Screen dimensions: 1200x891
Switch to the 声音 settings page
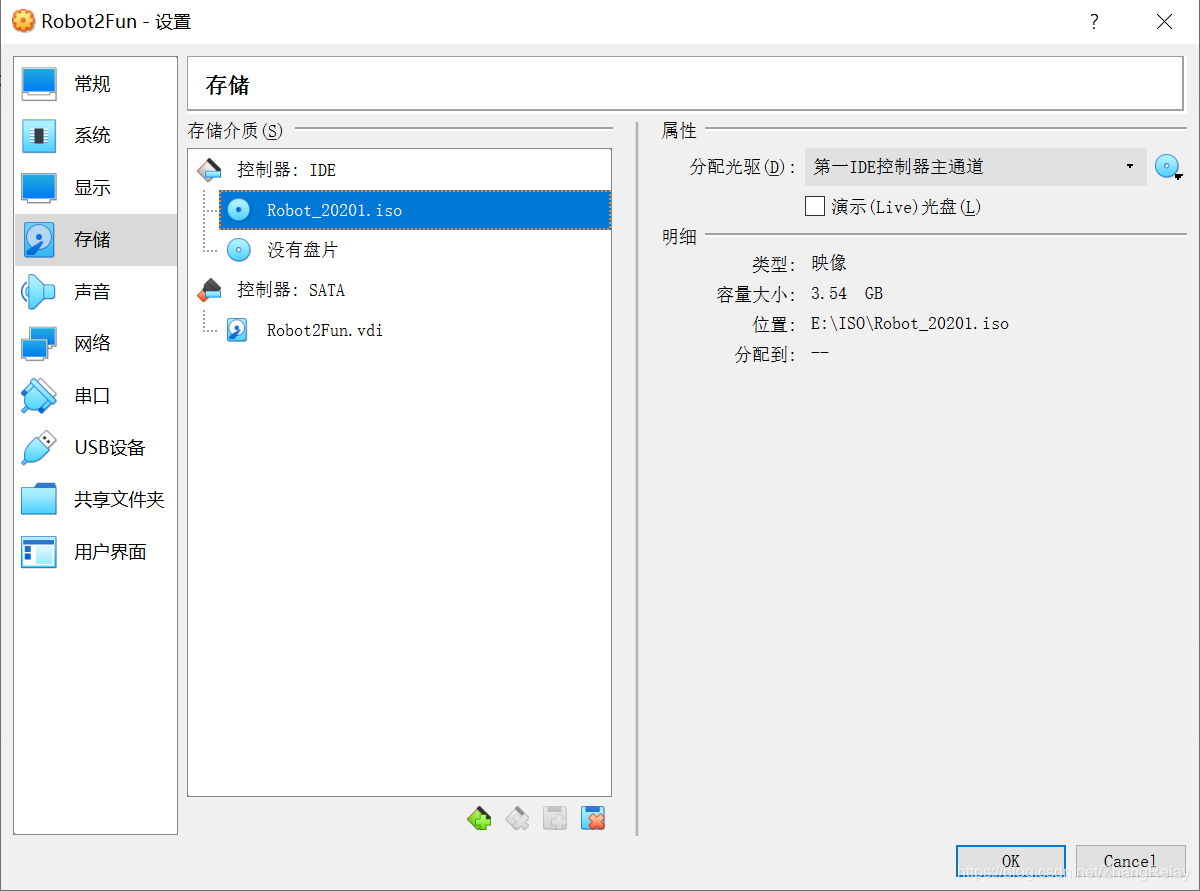[96, 291]
